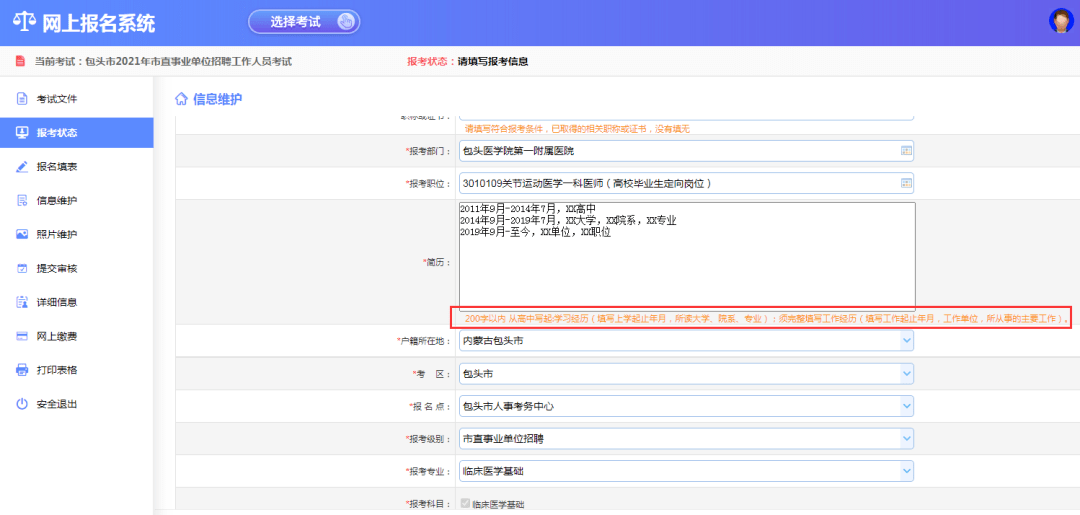Open 照片维护 sidebar item
This screenshot has height=515, width=1080.
76,234
